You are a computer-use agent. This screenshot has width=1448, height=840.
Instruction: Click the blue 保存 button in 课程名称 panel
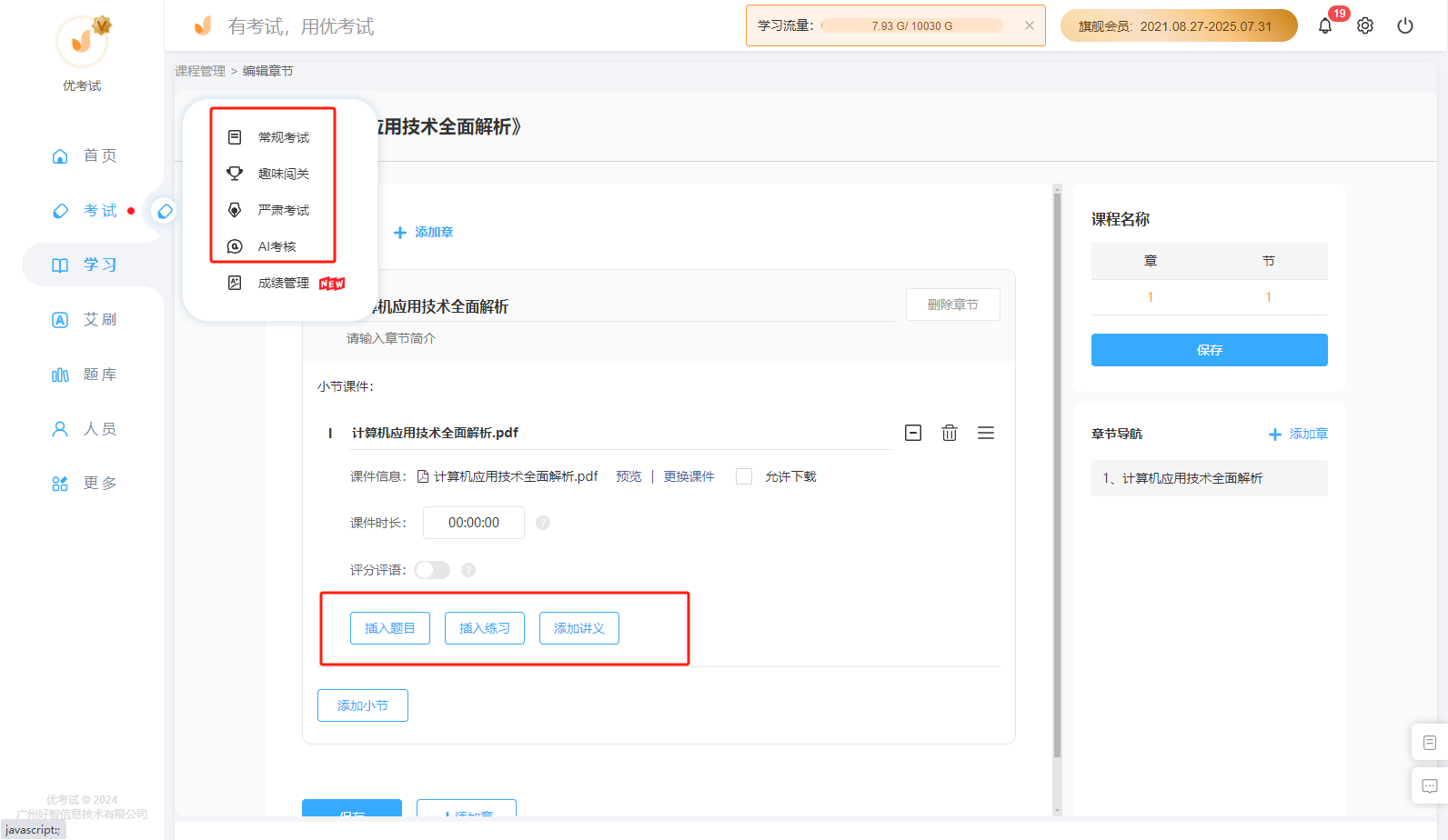(x=1210, y=350)
